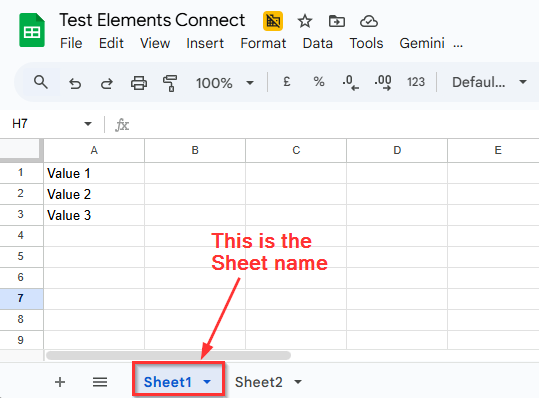Select row 1 header
Viewport: 539px width, 398px height.
point(21,173)
